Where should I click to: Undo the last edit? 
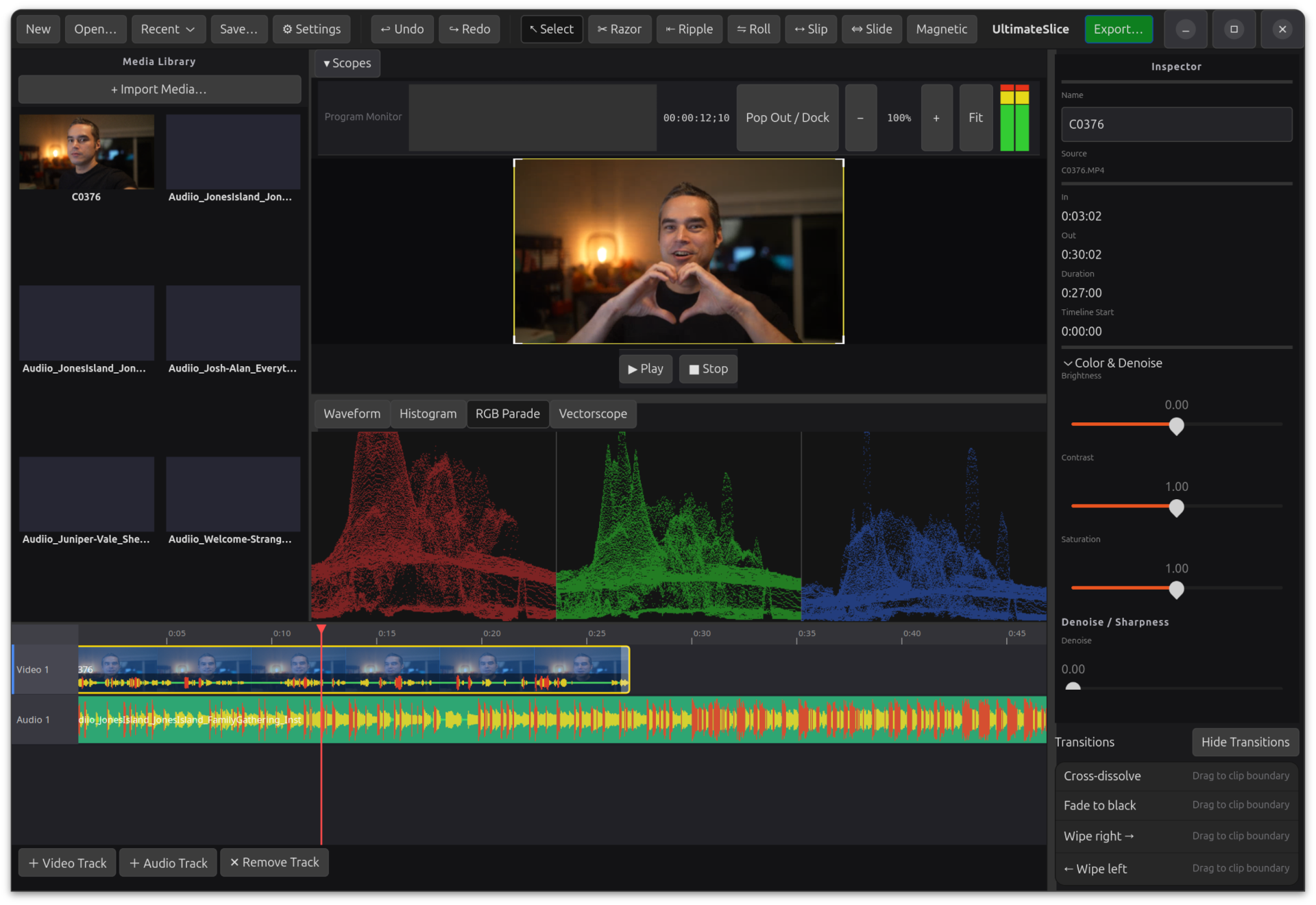[x=402, y=29]
